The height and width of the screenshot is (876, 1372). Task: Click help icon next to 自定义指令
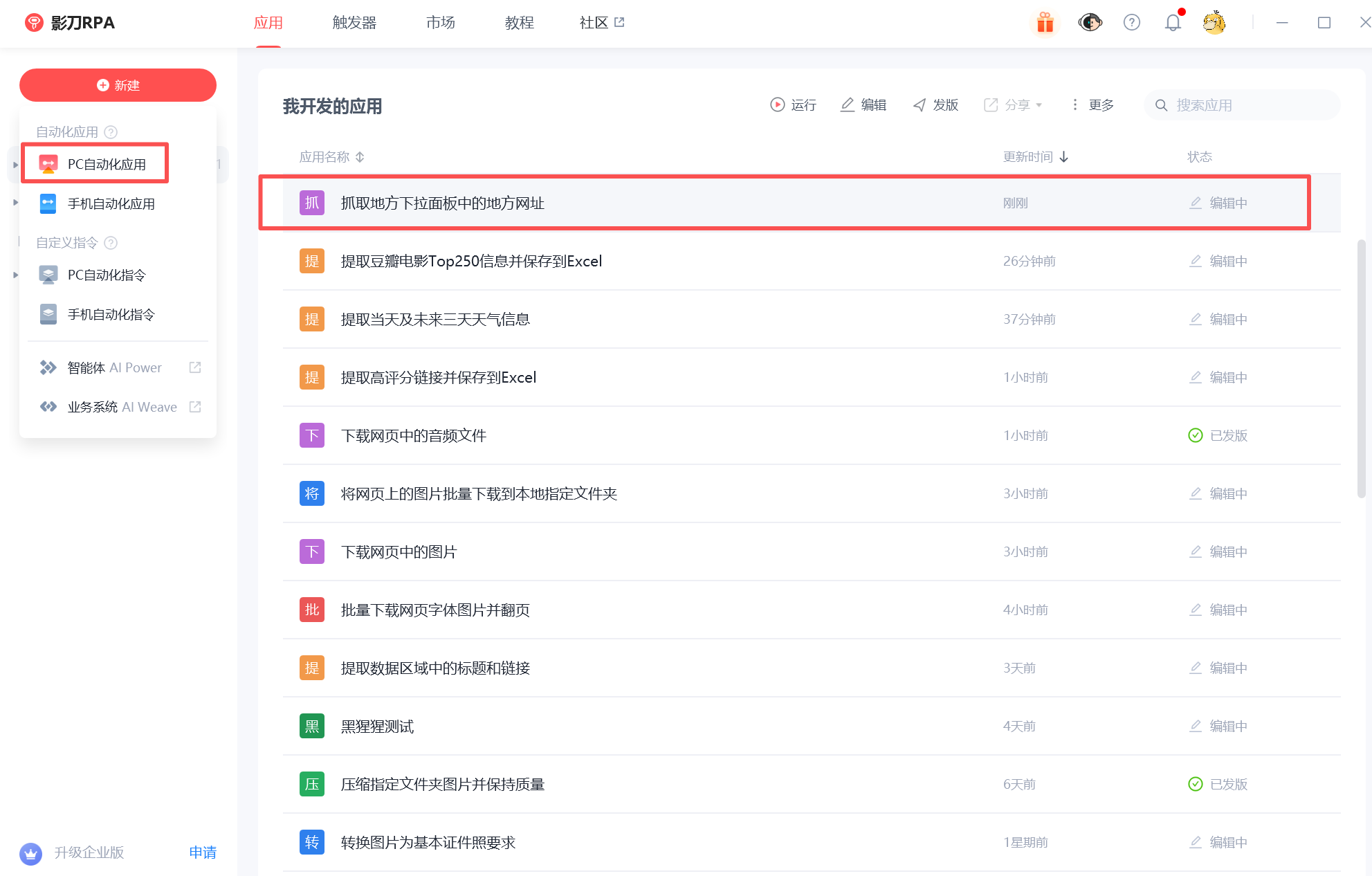tap(111, 243)
